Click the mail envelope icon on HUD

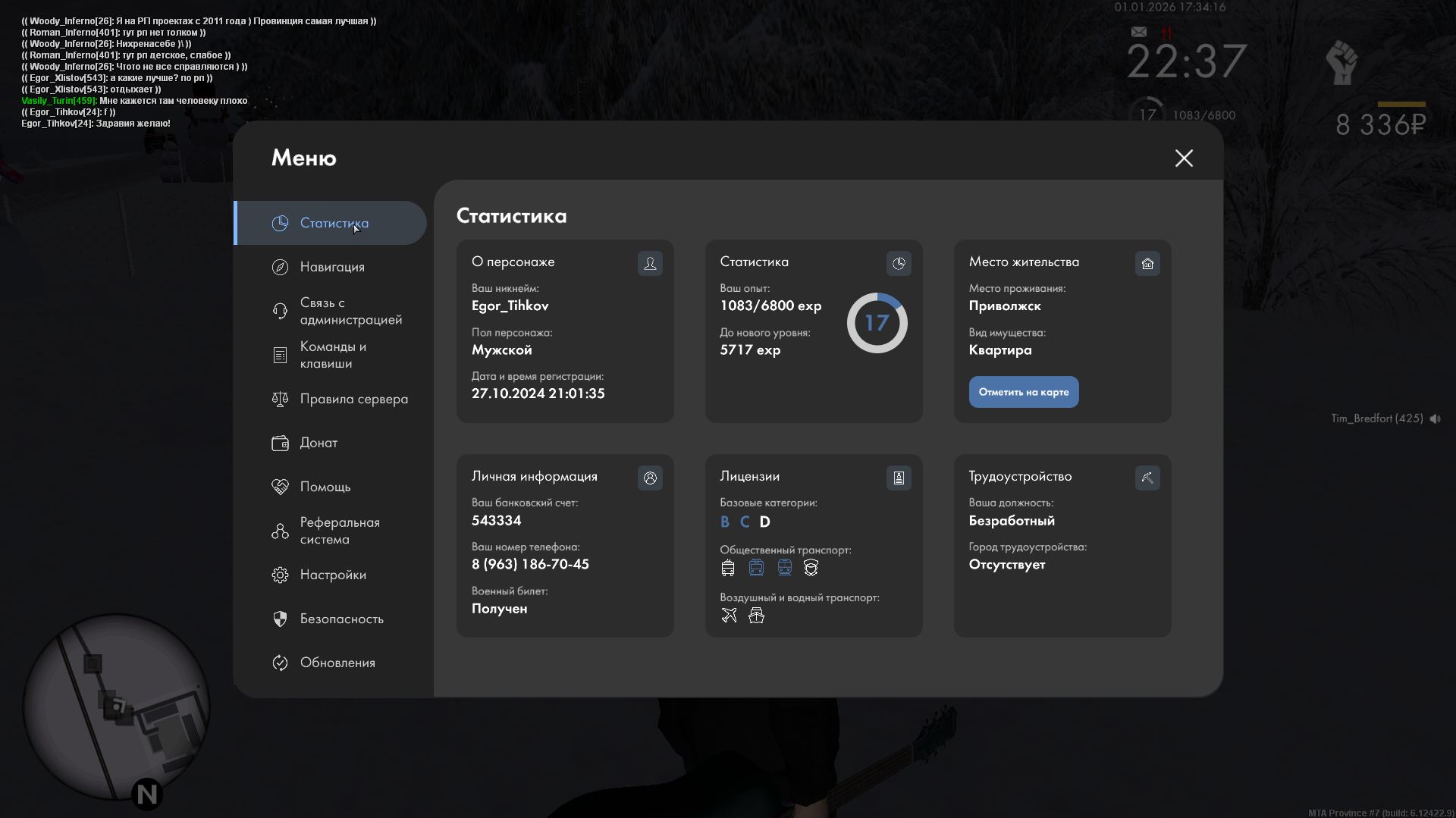coord(1139,32)
